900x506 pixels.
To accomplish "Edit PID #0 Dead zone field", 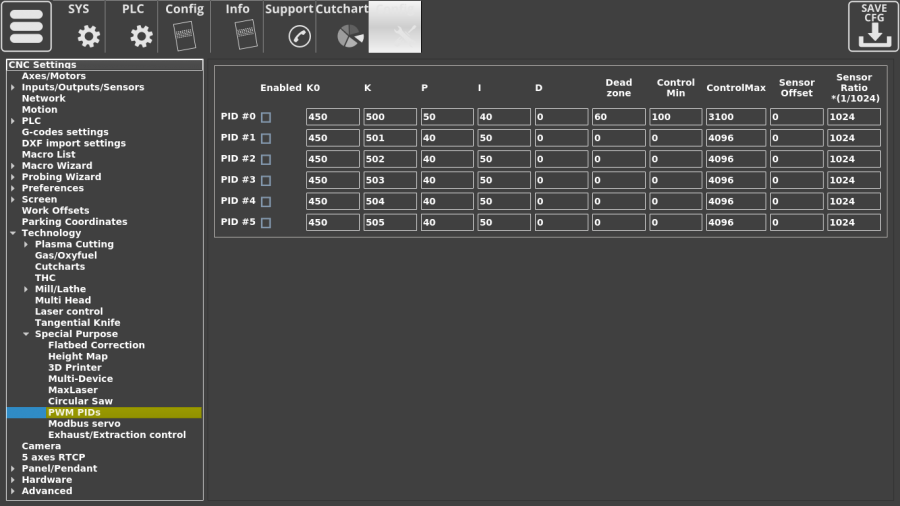I will [x=618, y=117].
